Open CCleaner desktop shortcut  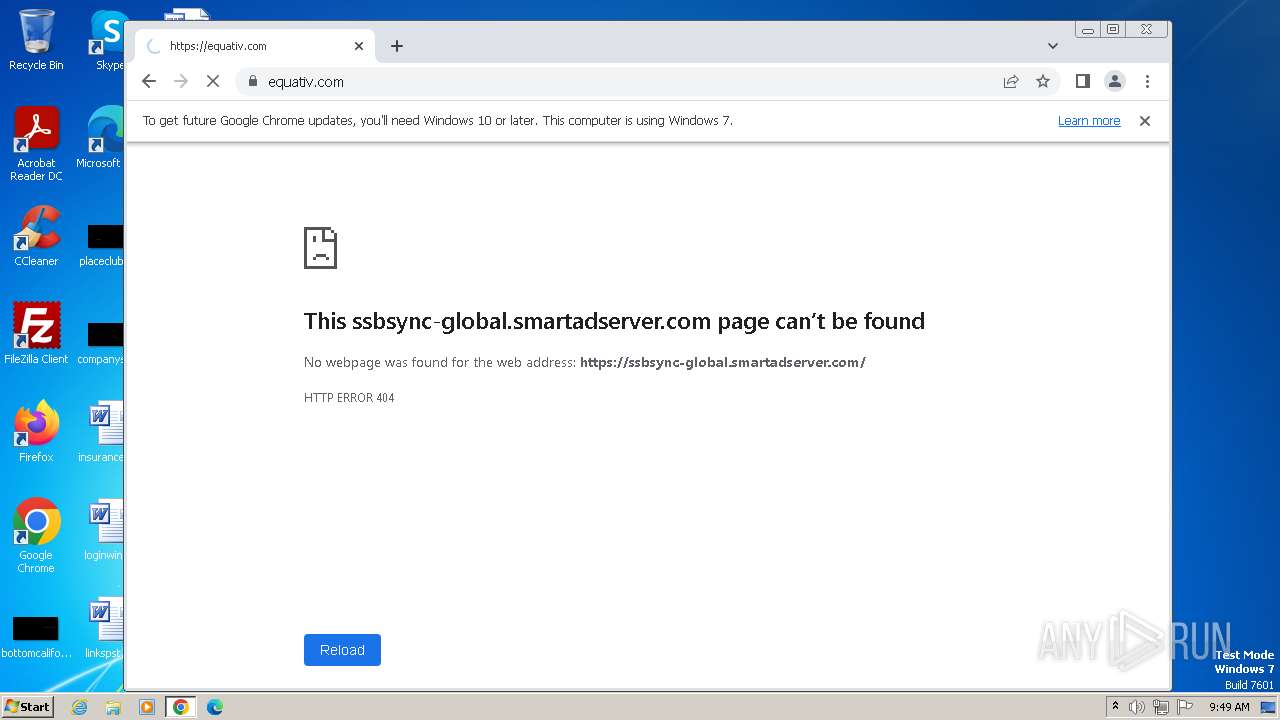(x=36, y=236)
